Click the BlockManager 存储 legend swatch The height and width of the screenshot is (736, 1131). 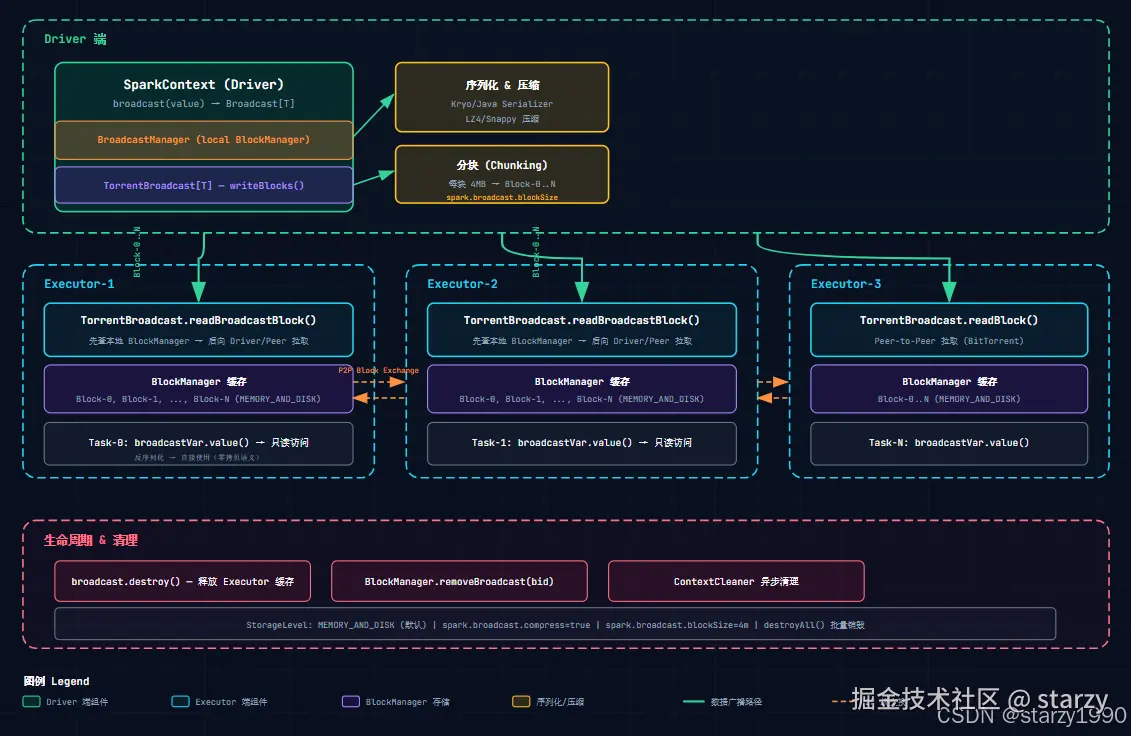point(351,701)
